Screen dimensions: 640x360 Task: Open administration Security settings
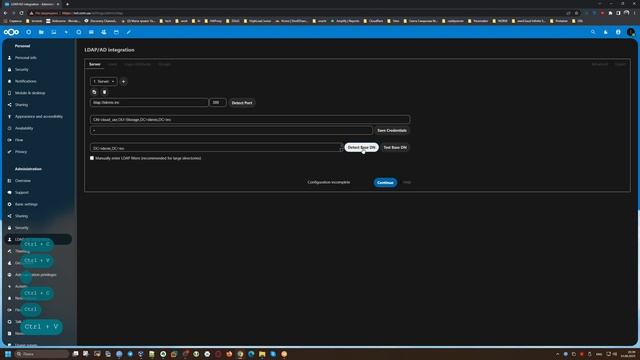click(x=22, y=228)
